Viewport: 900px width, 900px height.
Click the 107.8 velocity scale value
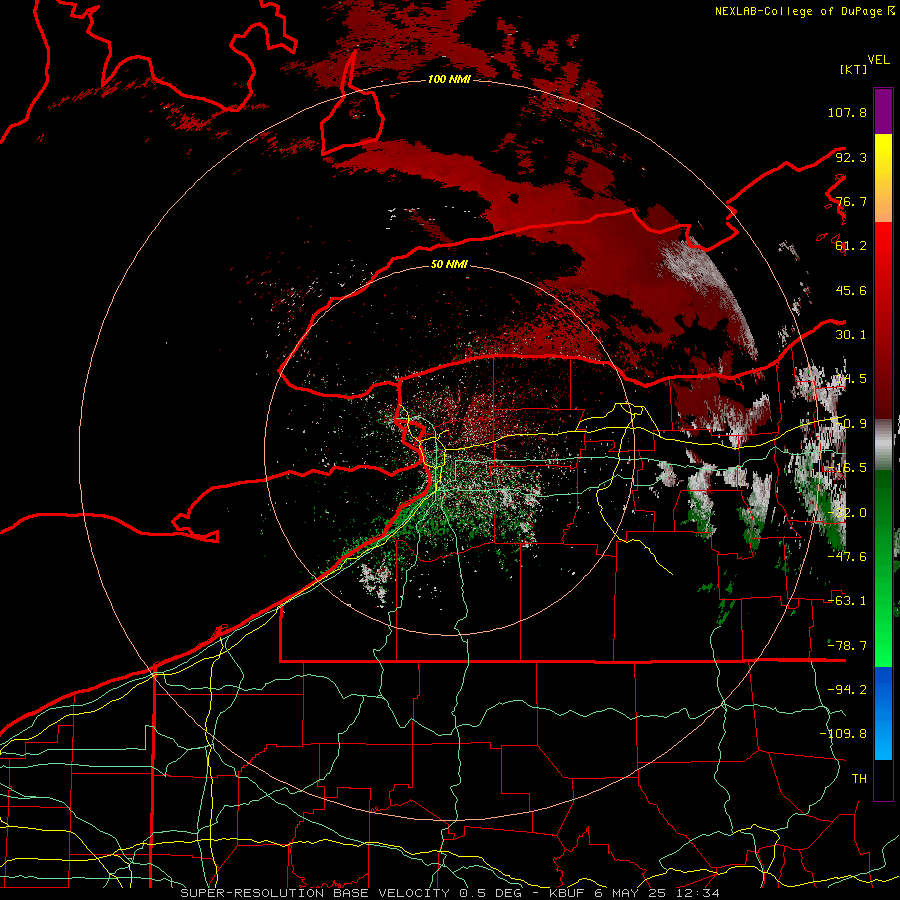click(847, 112)
